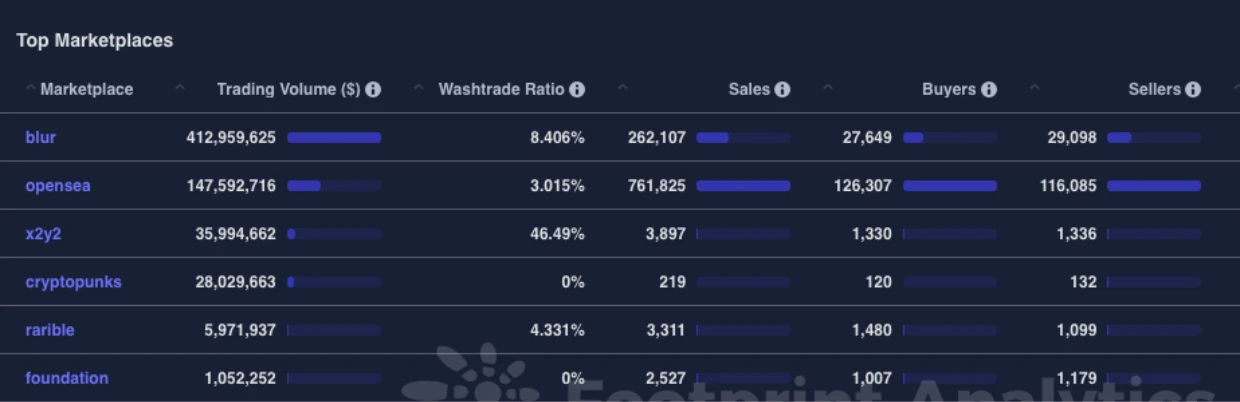The width and height of the screenshot is (1240, 402).
Task: Open the foundation marketplace link
Action: tap(66, 378)
